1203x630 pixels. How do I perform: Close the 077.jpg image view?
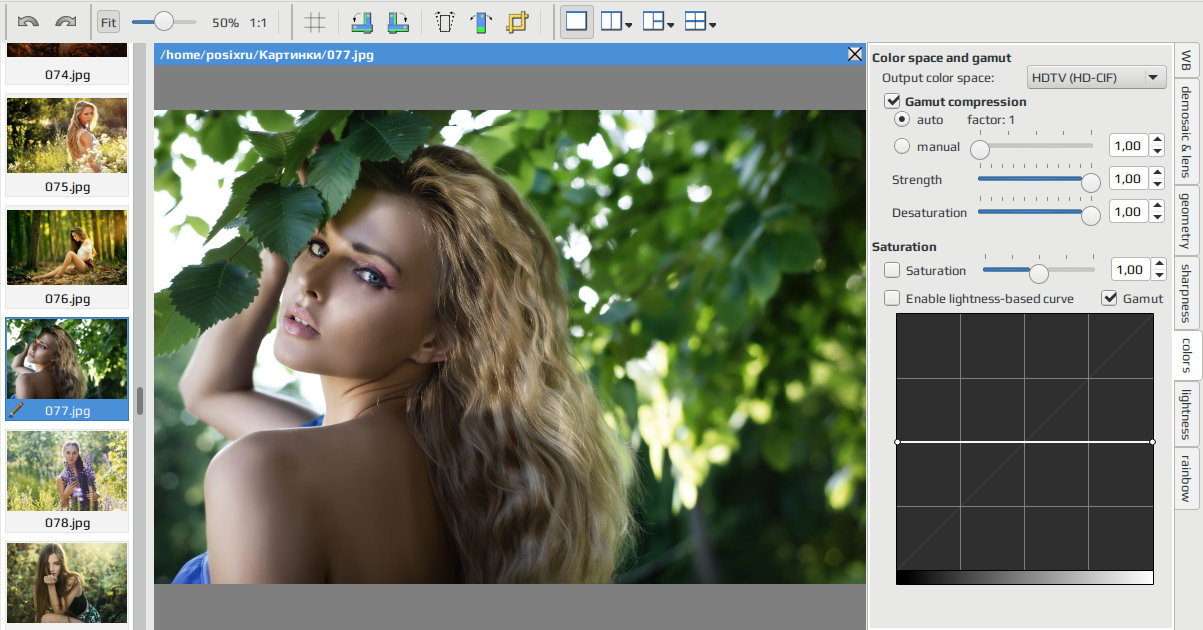[x=855, y=55]
